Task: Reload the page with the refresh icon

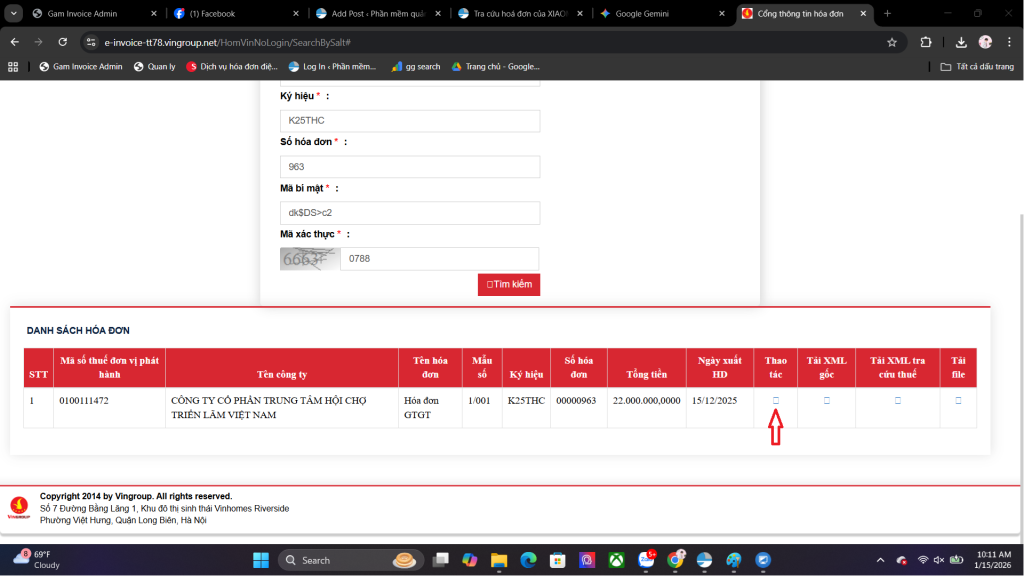Action: click(x=63, y=42)
